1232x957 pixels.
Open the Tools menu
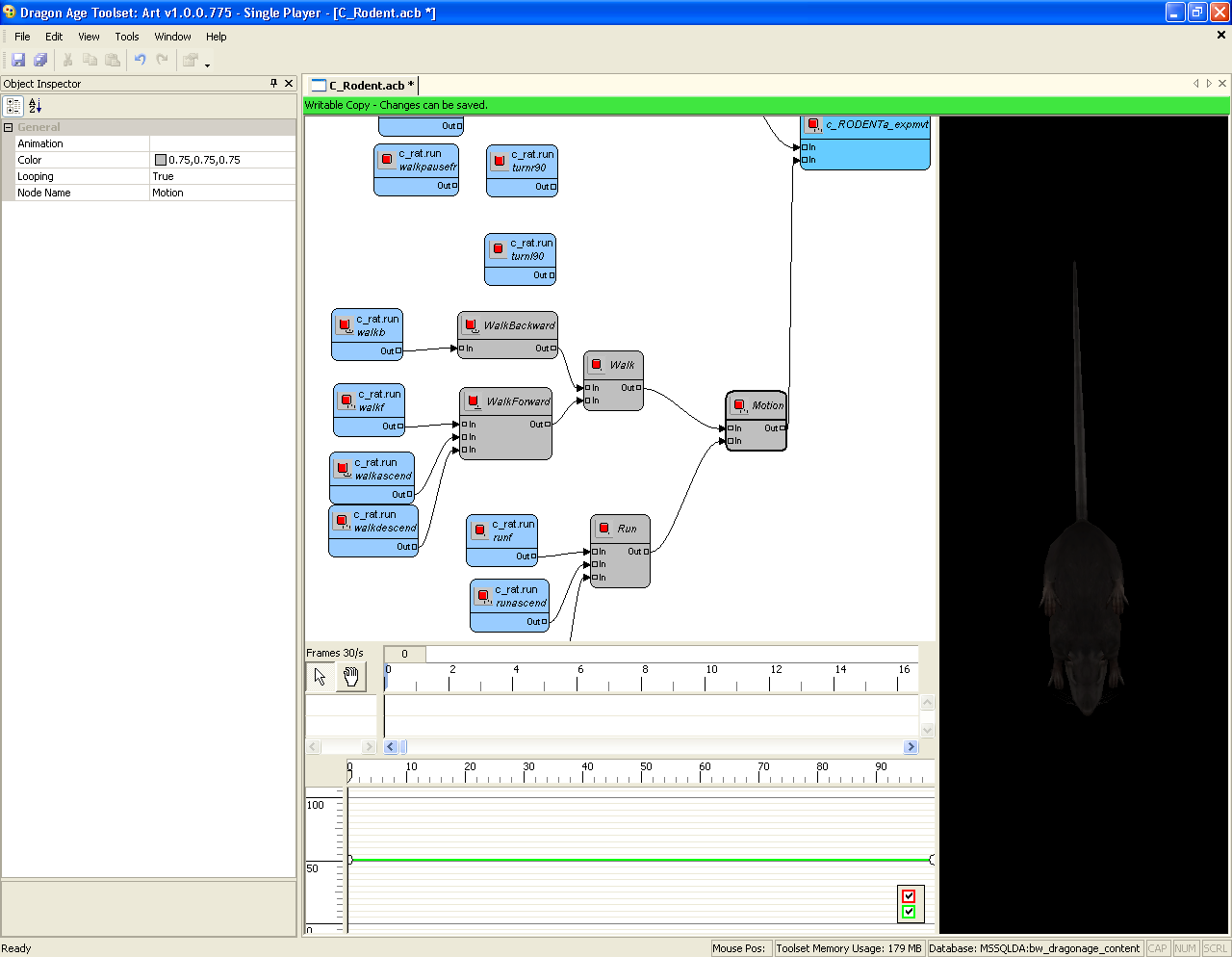(127, 37)
